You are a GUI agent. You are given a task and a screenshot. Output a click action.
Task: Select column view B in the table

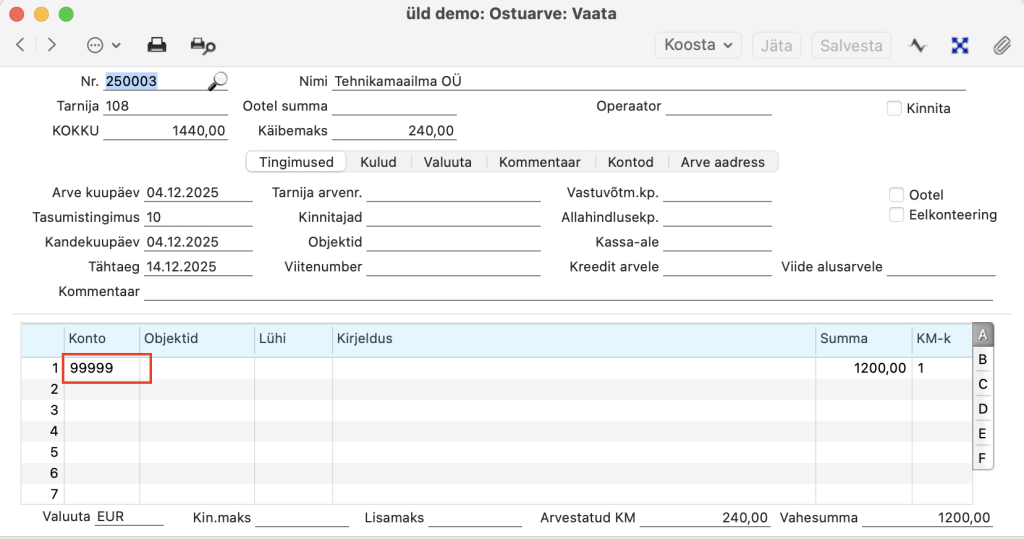[x=983, y=359]
